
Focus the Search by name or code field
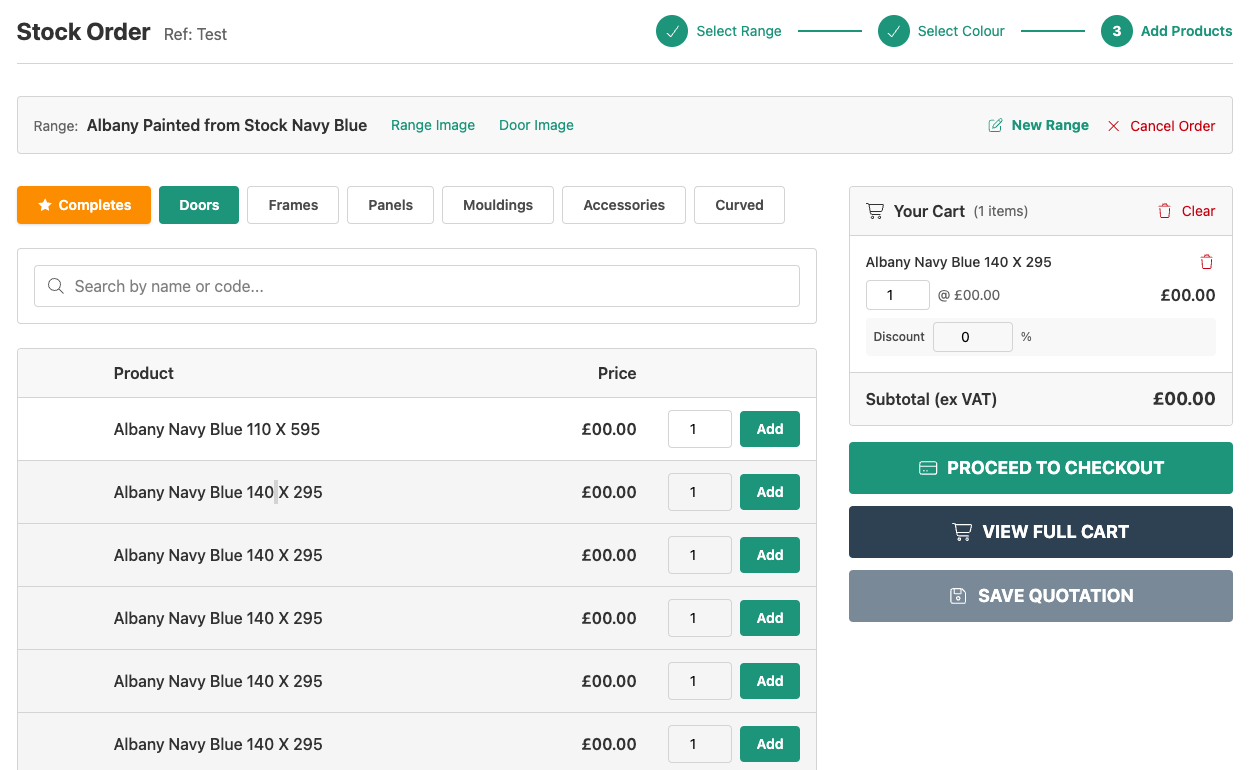coord(417,286)
